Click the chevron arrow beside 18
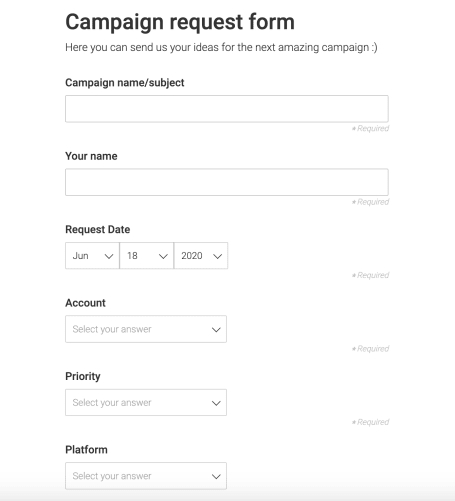Screen dimensions: 455x501 163,256
